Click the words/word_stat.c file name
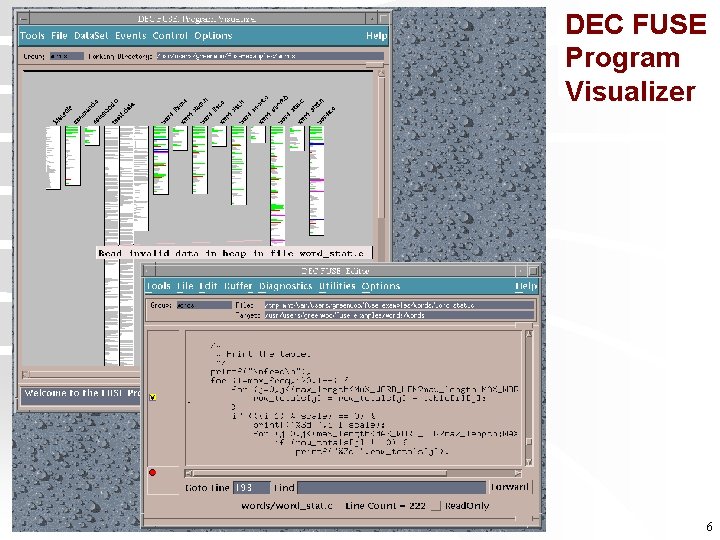Image resolution: width=720 pixels, height=540 pixels. 287,506
